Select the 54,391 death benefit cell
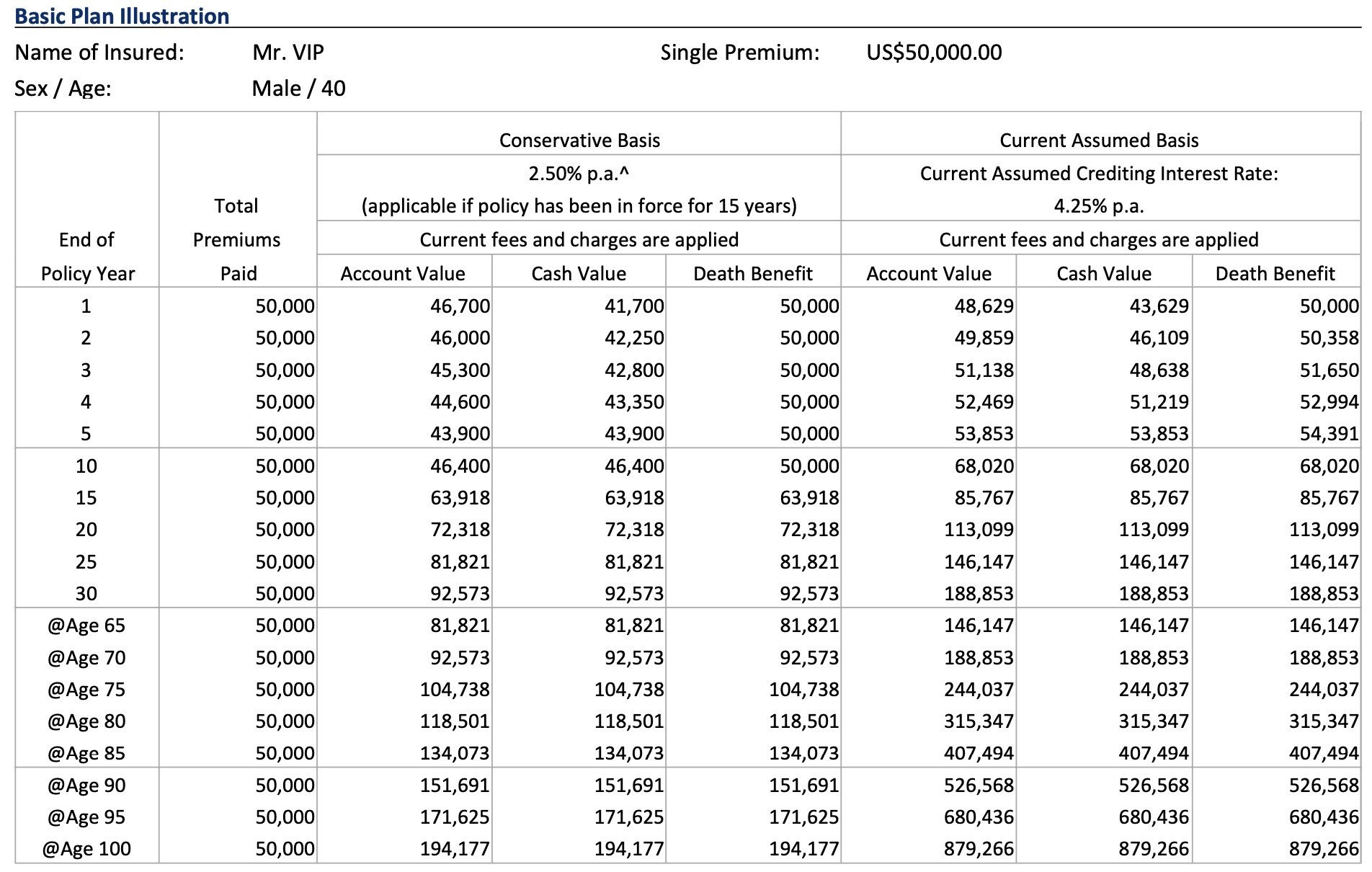The height and width of the screenshot is (872, 1372). coord(1329,434)
